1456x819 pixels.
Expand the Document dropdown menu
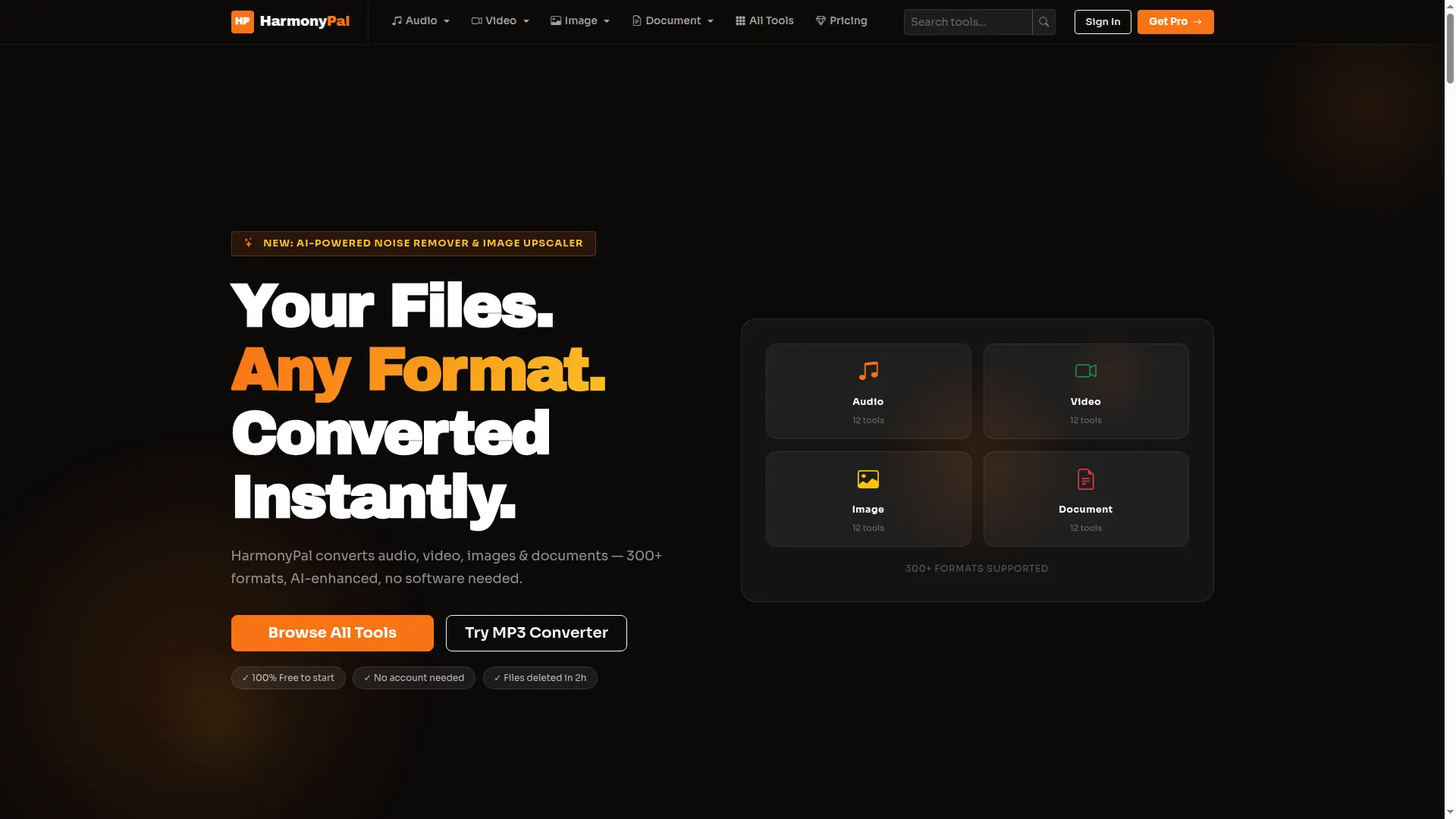click(673, 21)
